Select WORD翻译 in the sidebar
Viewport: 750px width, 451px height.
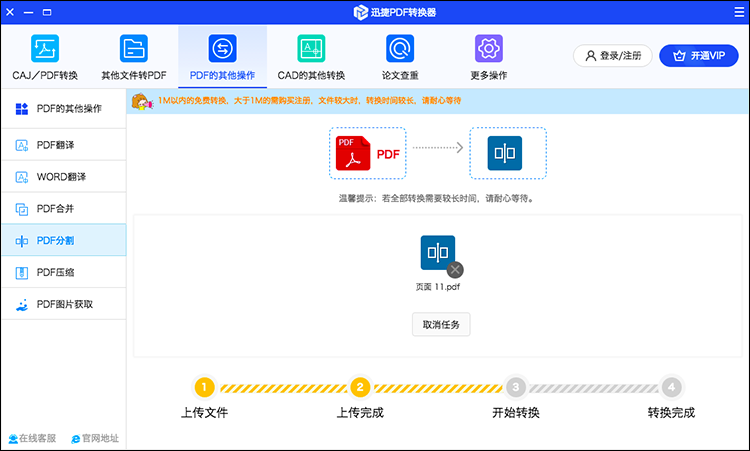[64, 177]
